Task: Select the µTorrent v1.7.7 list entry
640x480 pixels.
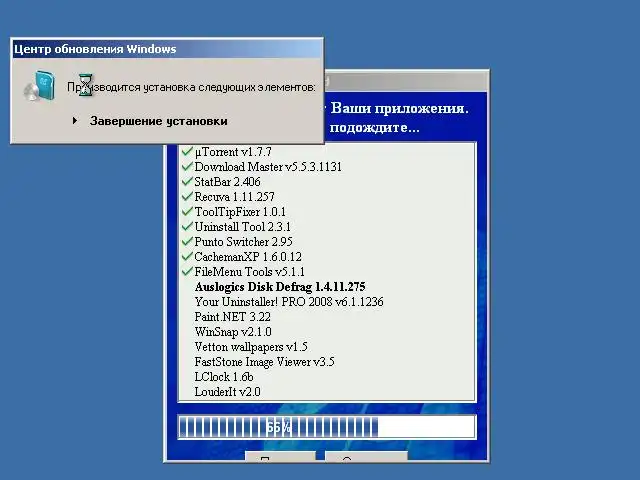Action: point(233,152)
